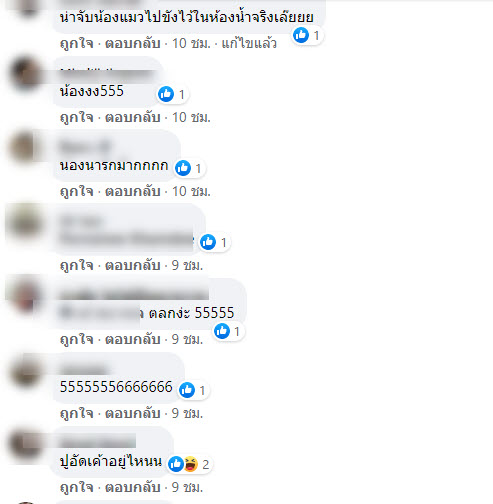This screenshot has width=493, height=504.
Task: Click 9 ชม. timestamp under ตลกง่ะ 55555 comment
Action: point(187,339)
